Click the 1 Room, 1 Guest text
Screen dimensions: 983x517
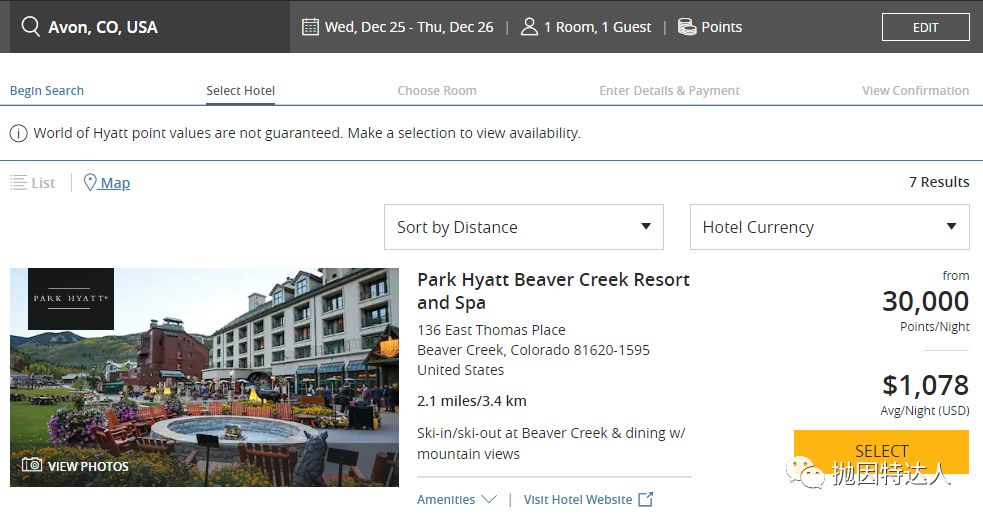597,27
